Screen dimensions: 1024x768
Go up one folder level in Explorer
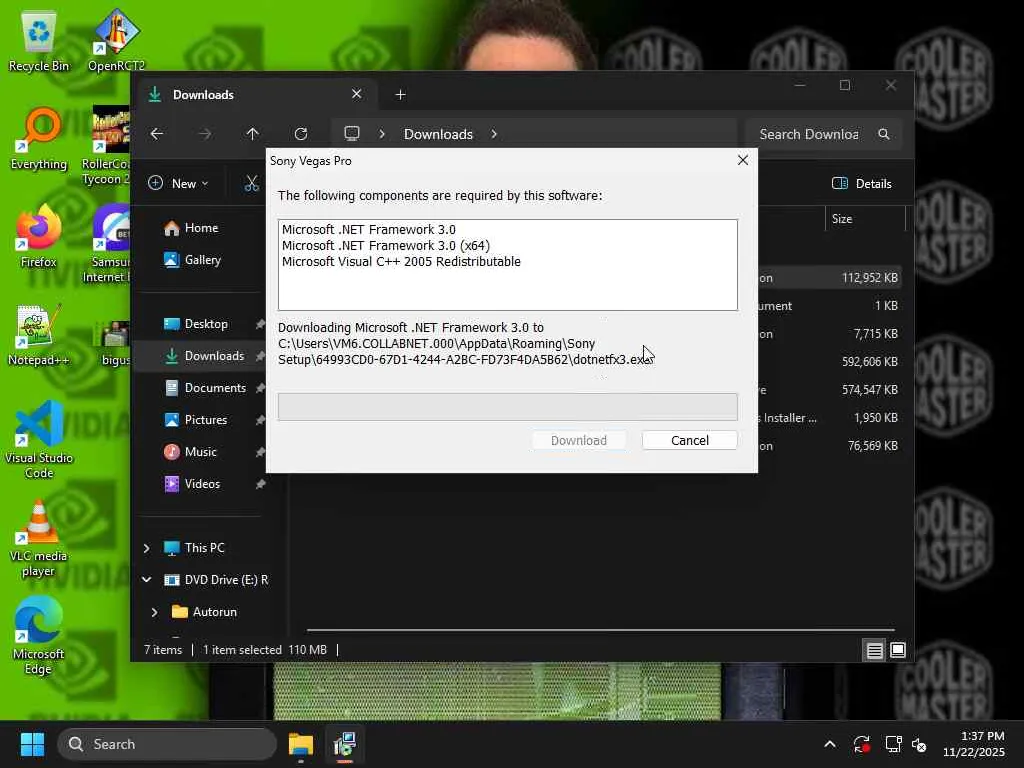point(253,134)
